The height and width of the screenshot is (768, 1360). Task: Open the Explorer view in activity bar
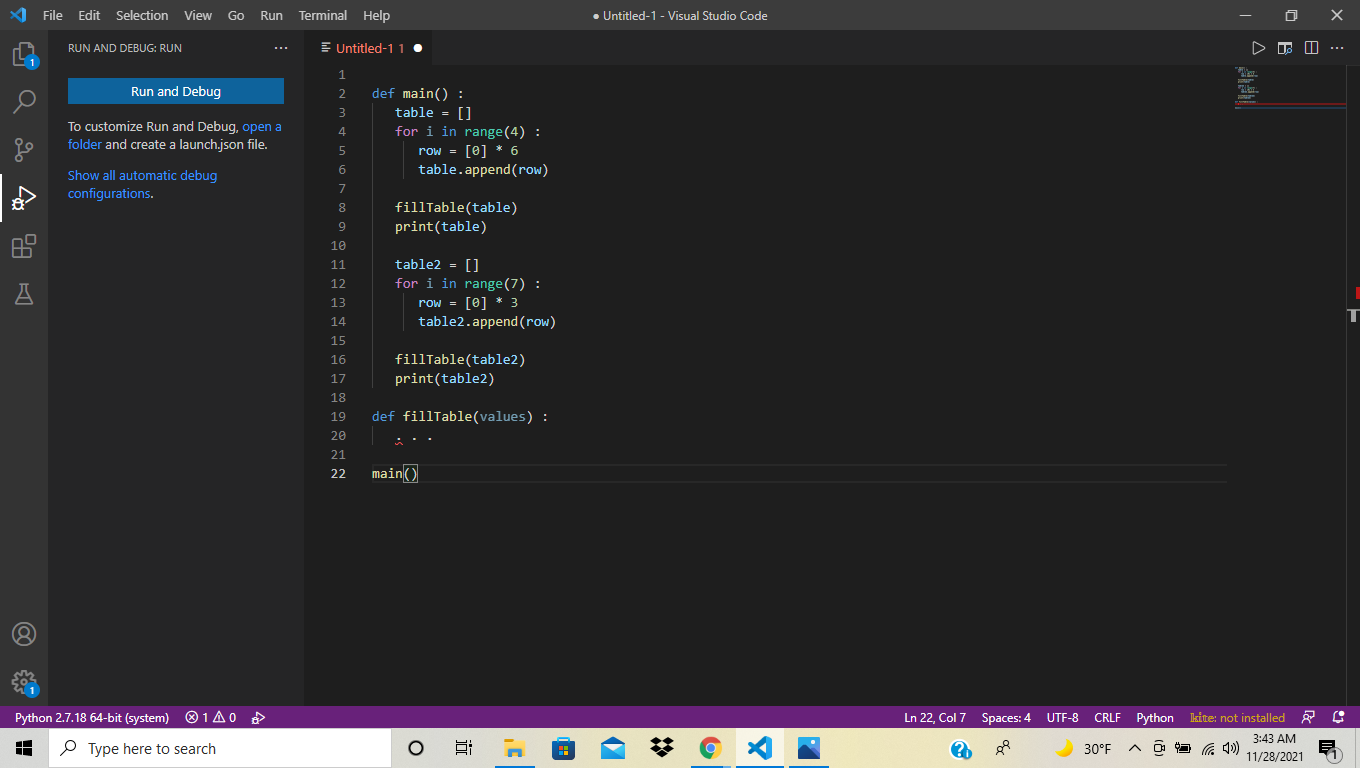24,55
